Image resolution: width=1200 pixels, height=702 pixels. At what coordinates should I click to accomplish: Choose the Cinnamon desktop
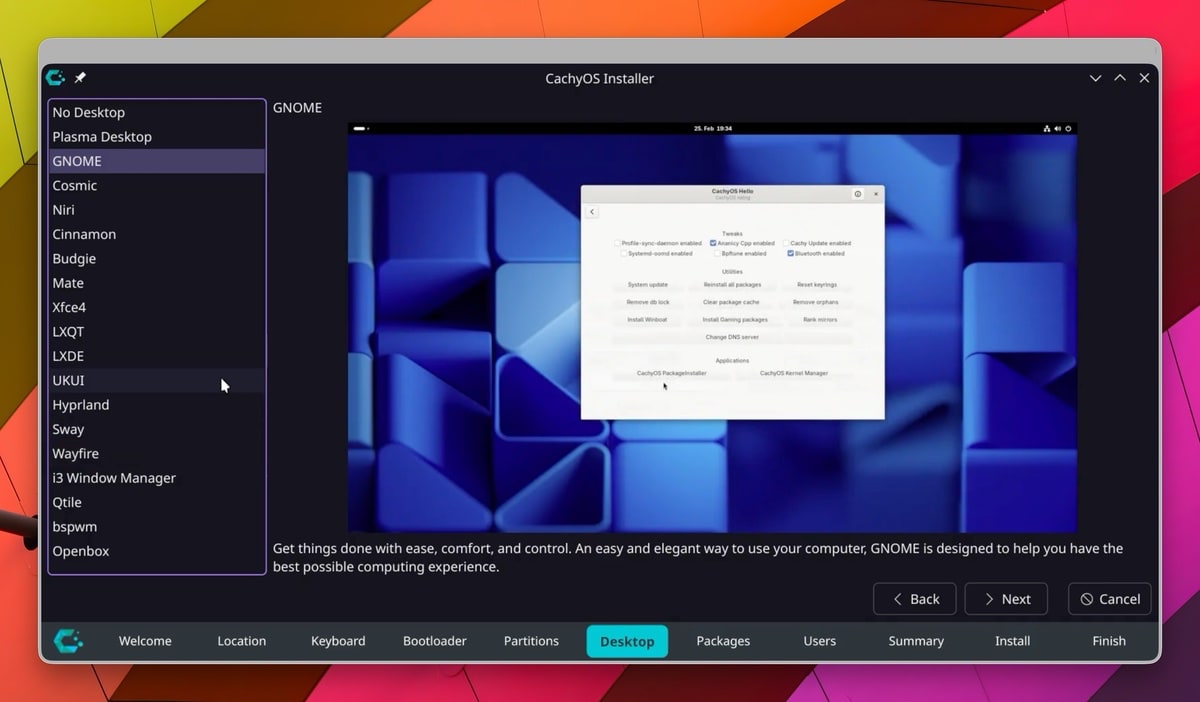[157, 234]
